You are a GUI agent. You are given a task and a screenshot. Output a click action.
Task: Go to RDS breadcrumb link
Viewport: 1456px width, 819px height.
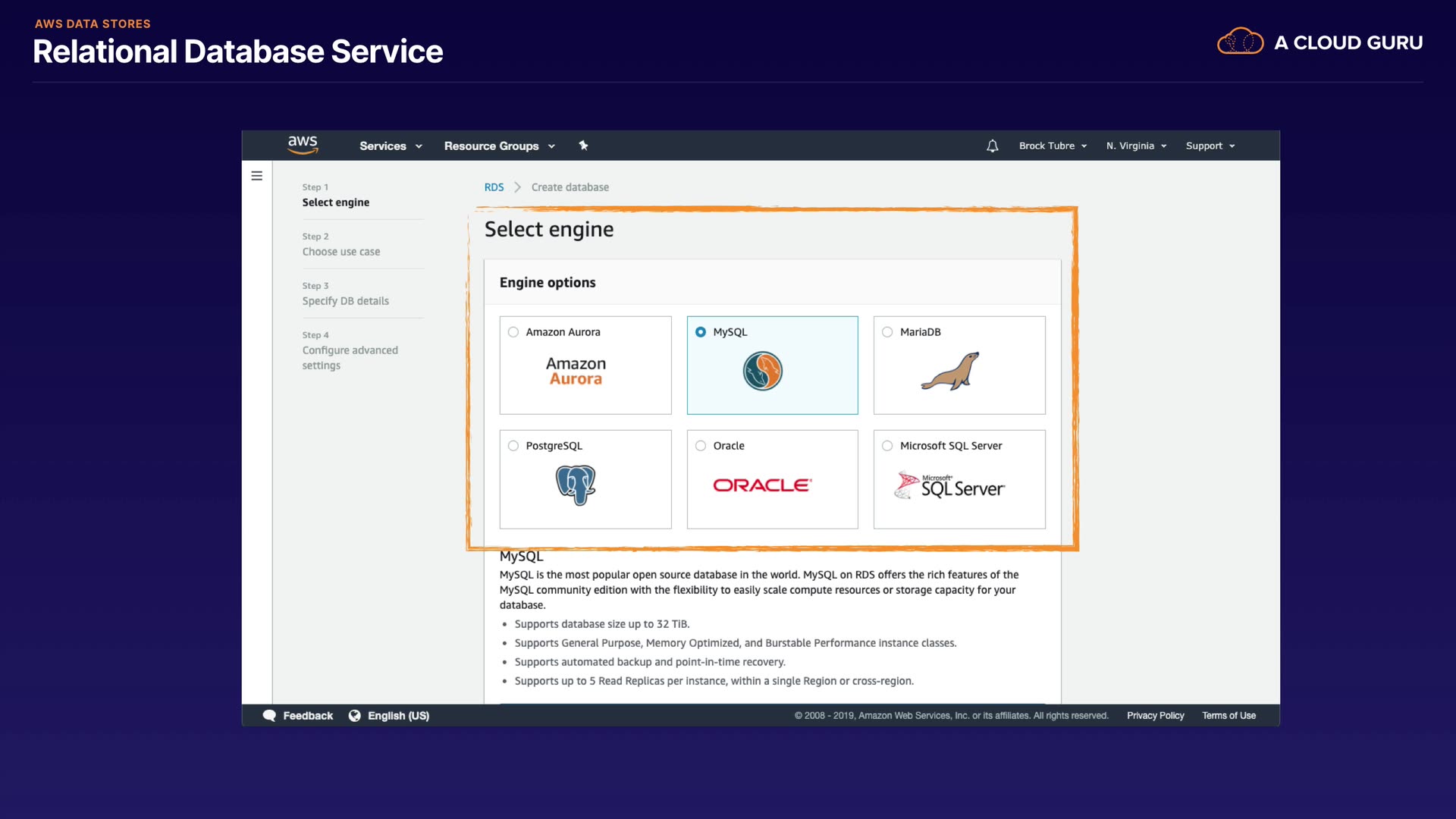point(494,187)
